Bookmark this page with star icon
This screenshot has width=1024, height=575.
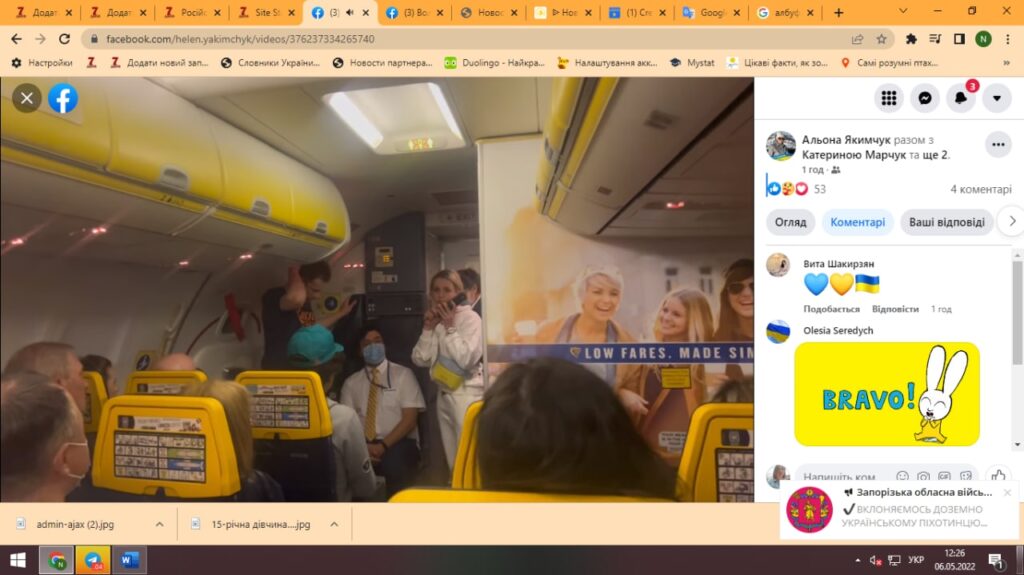(881, 39)
